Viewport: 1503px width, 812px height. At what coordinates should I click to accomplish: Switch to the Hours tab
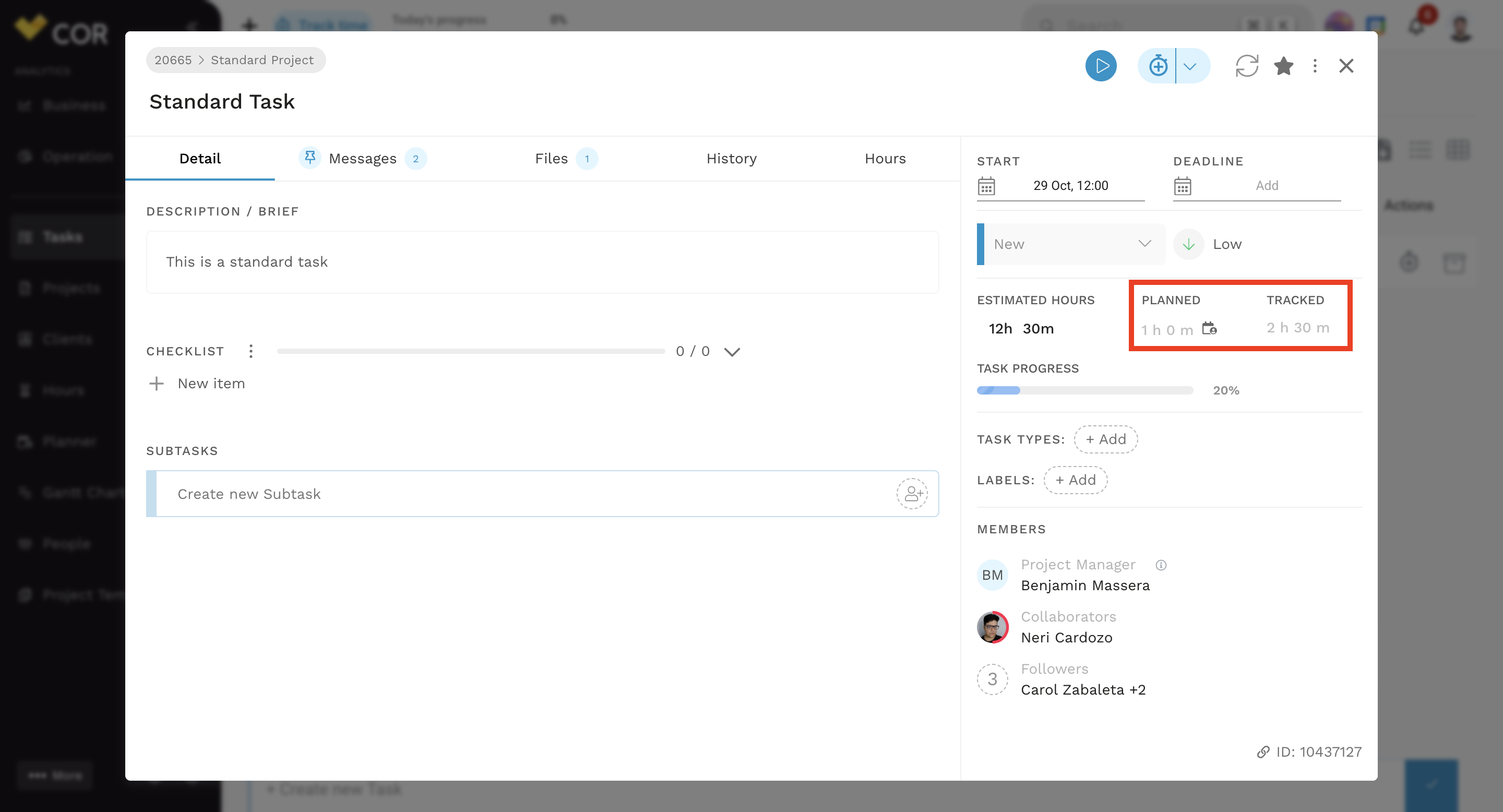tap(885, 159)
